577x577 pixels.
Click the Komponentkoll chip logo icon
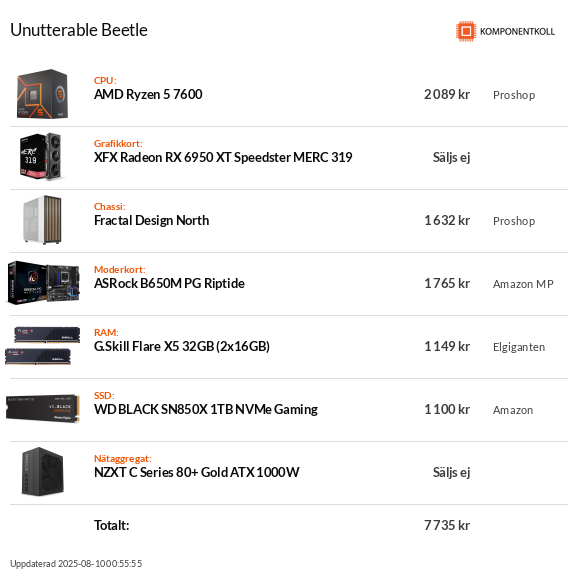point(466,31)
